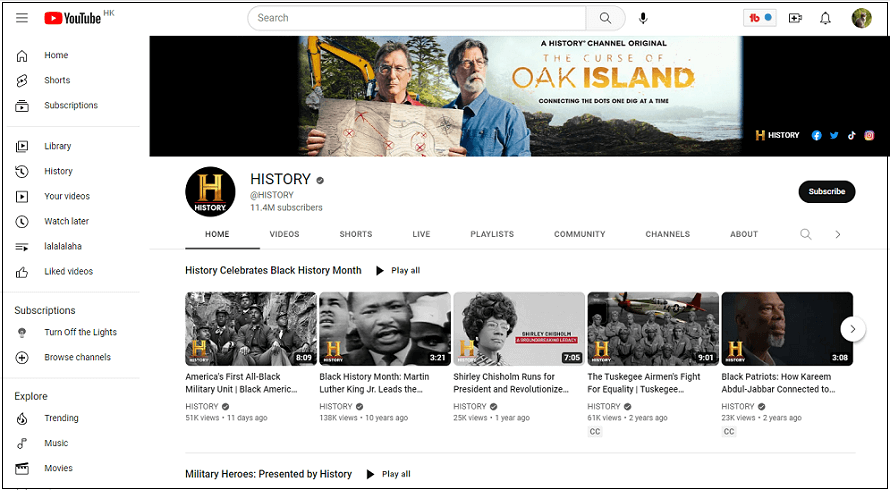Show more channel tabs arrow
Screen dimensions: 890x490
pos(838,234)
